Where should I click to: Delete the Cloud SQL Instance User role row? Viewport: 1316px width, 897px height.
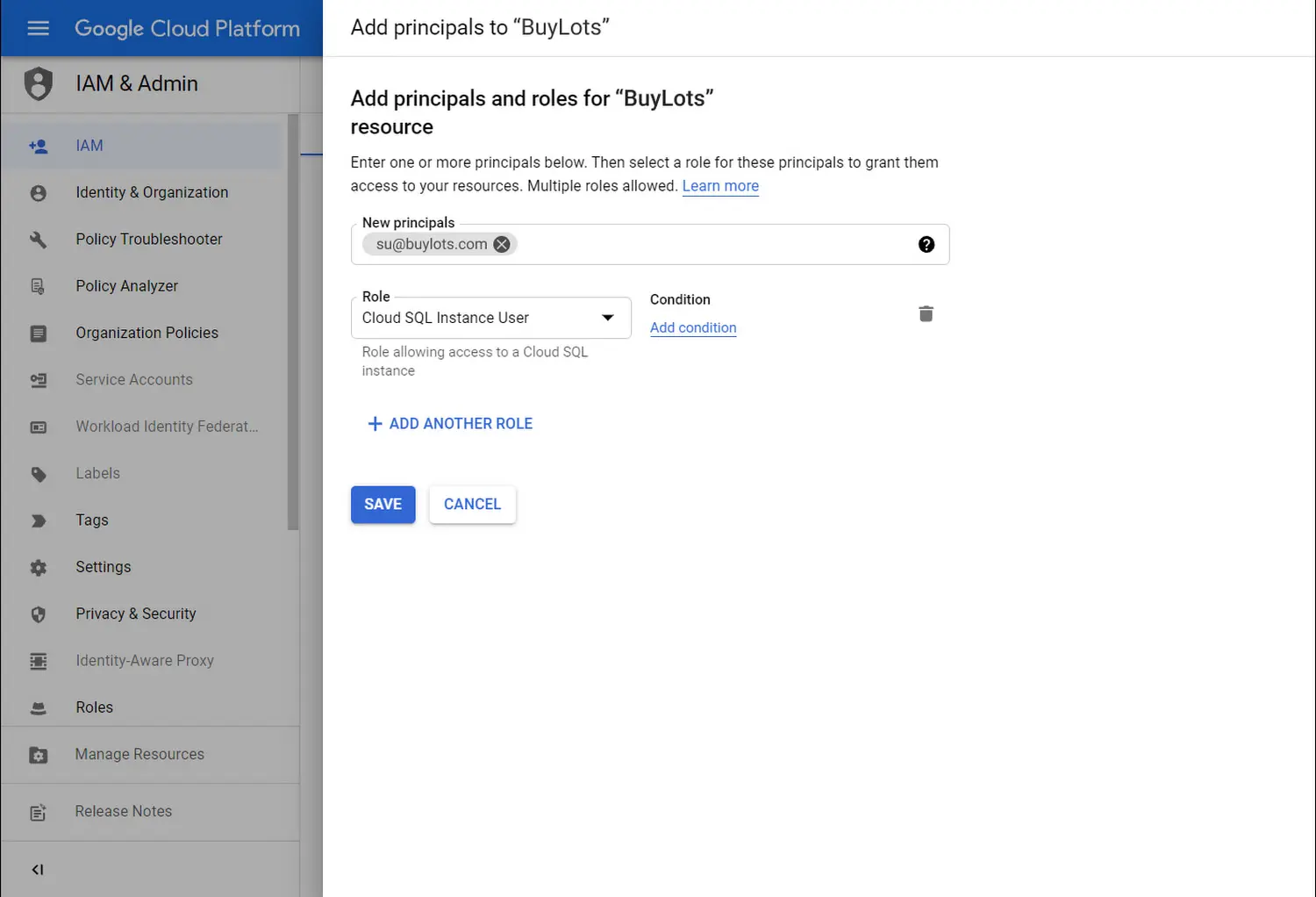point(926,313)
